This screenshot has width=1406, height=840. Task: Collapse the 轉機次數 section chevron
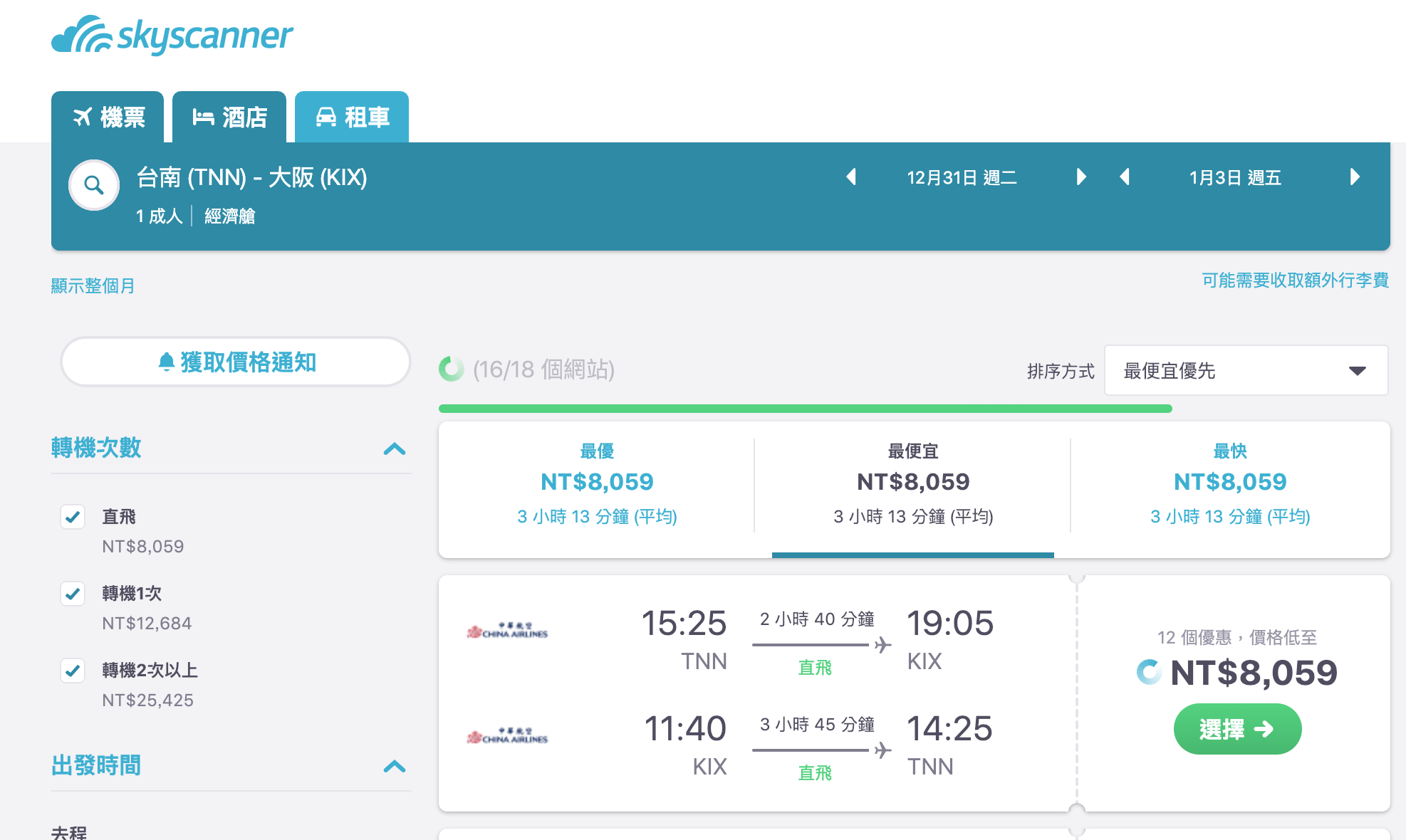[x=395, y=448]
